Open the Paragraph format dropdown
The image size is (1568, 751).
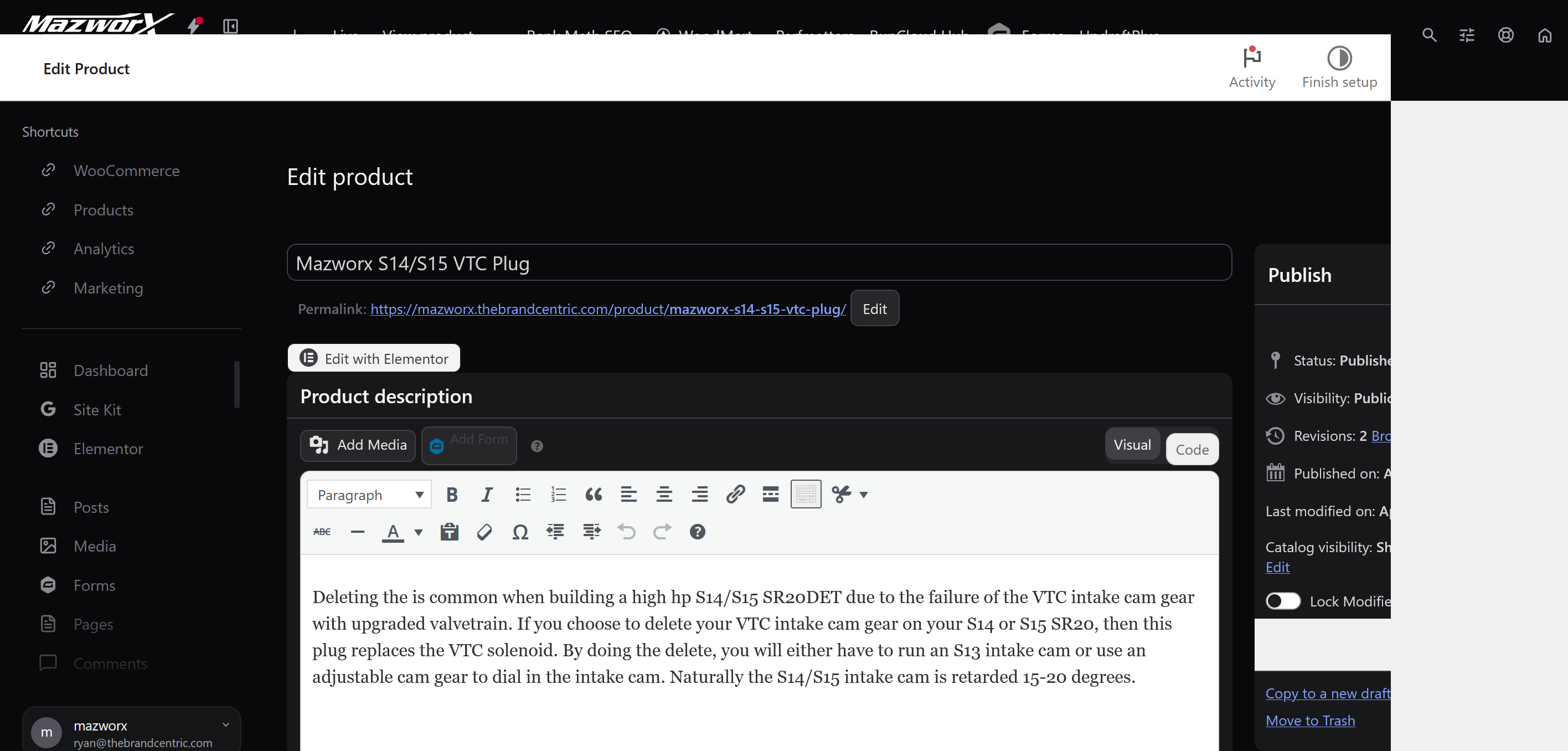click(369, 495)
